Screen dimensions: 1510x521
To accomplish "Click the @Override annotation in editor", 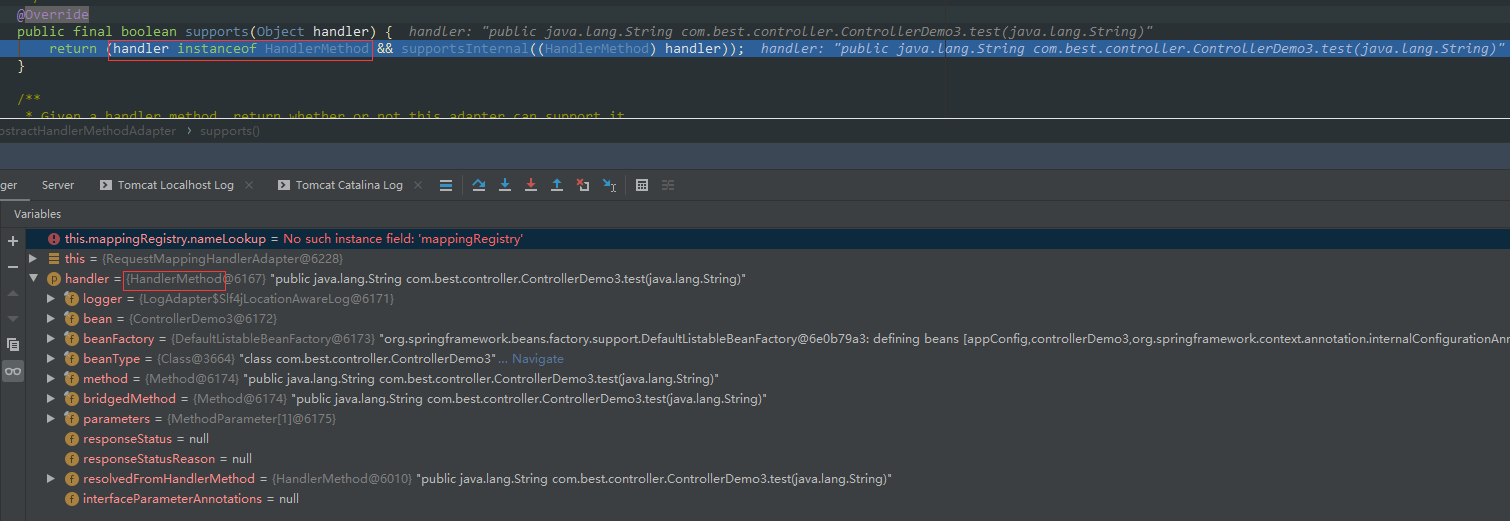I will pos(53,15).
